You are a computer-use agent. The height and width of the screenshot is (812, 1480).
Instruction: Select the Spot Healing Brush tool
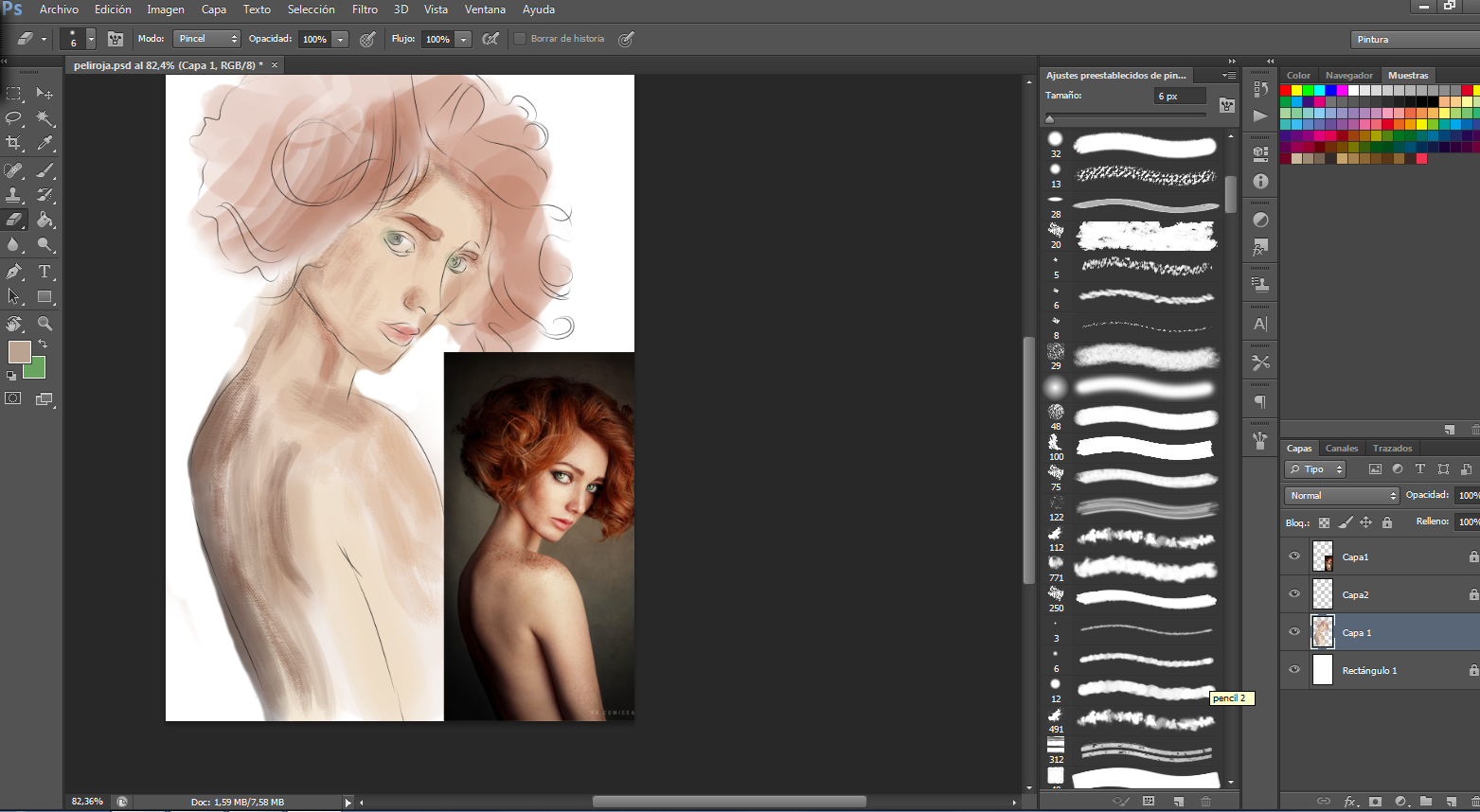coord(13,170)
